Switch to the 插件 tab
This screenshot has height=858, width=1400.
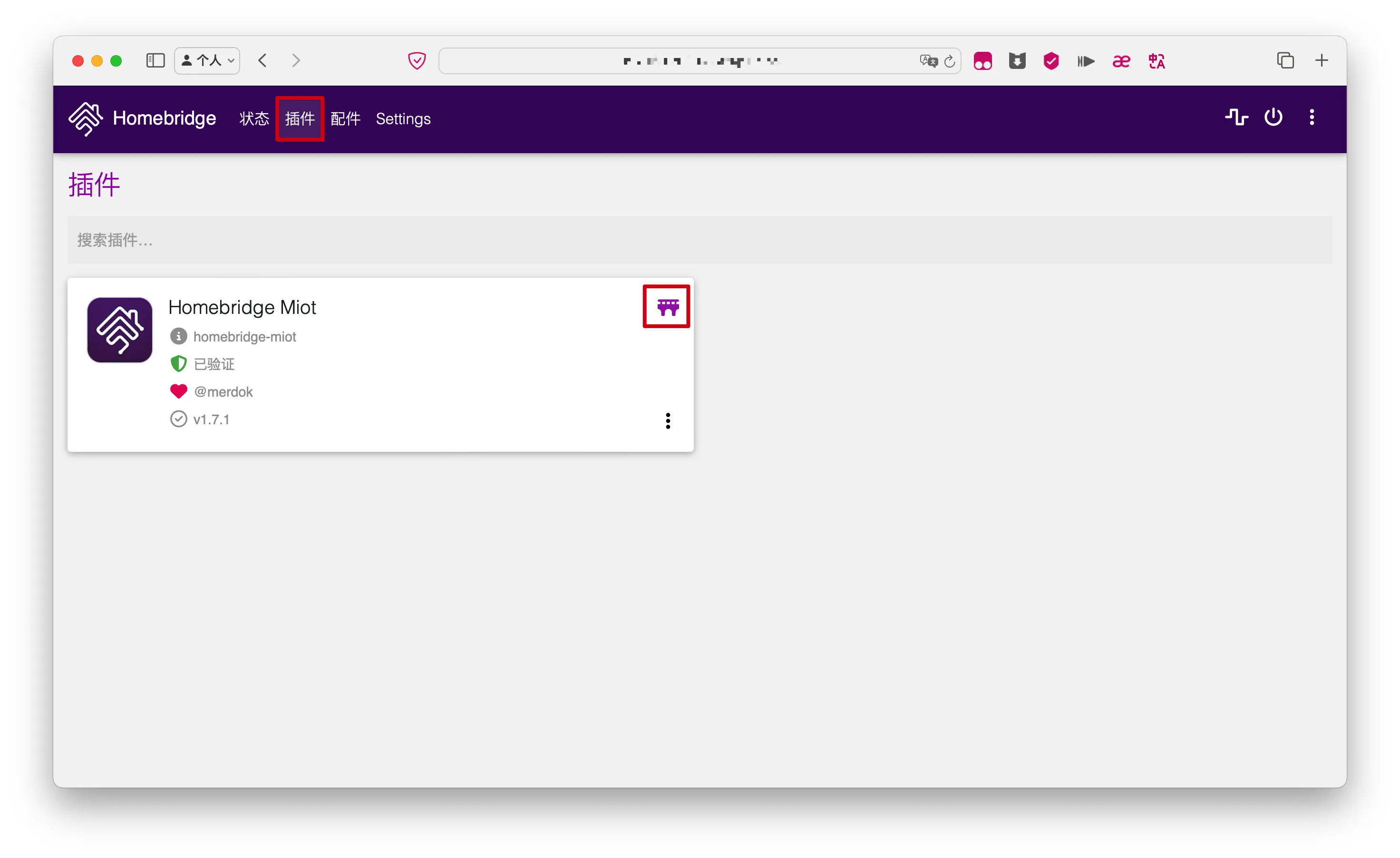click(300, 119)
